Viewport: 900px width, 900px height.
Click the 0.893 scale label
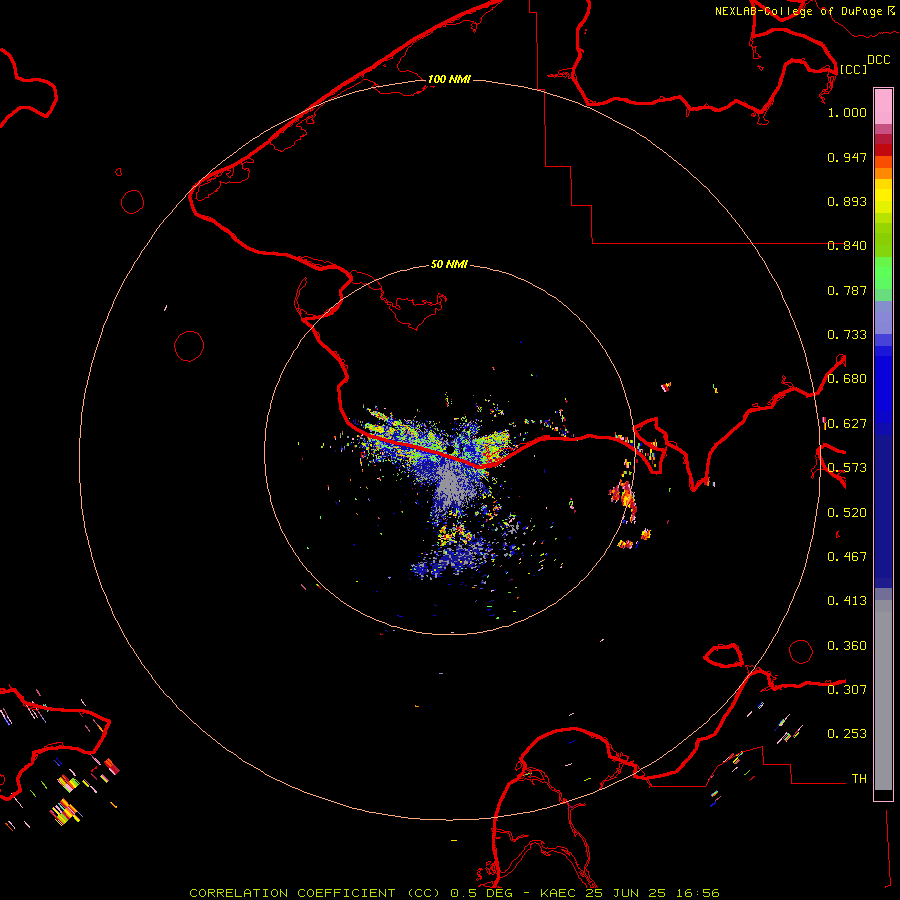click(x=847, y=201)
